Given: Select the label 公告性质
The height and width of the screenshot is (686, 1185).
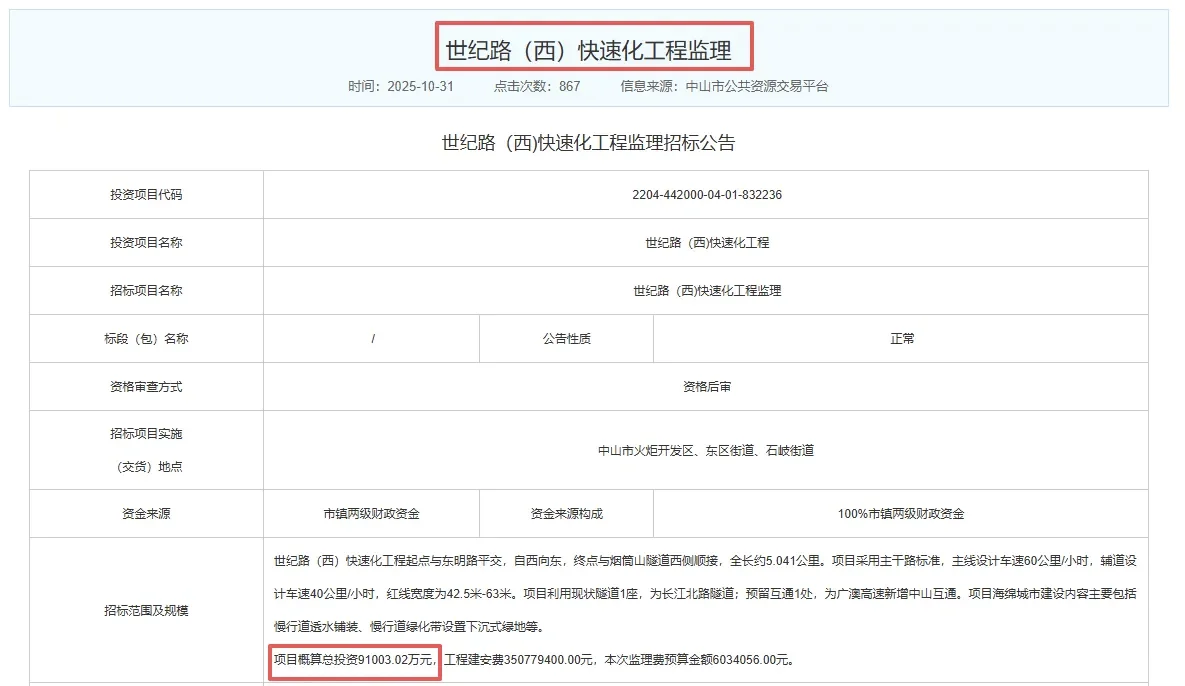Looking at the screenshot, I should tap(567, 338).
